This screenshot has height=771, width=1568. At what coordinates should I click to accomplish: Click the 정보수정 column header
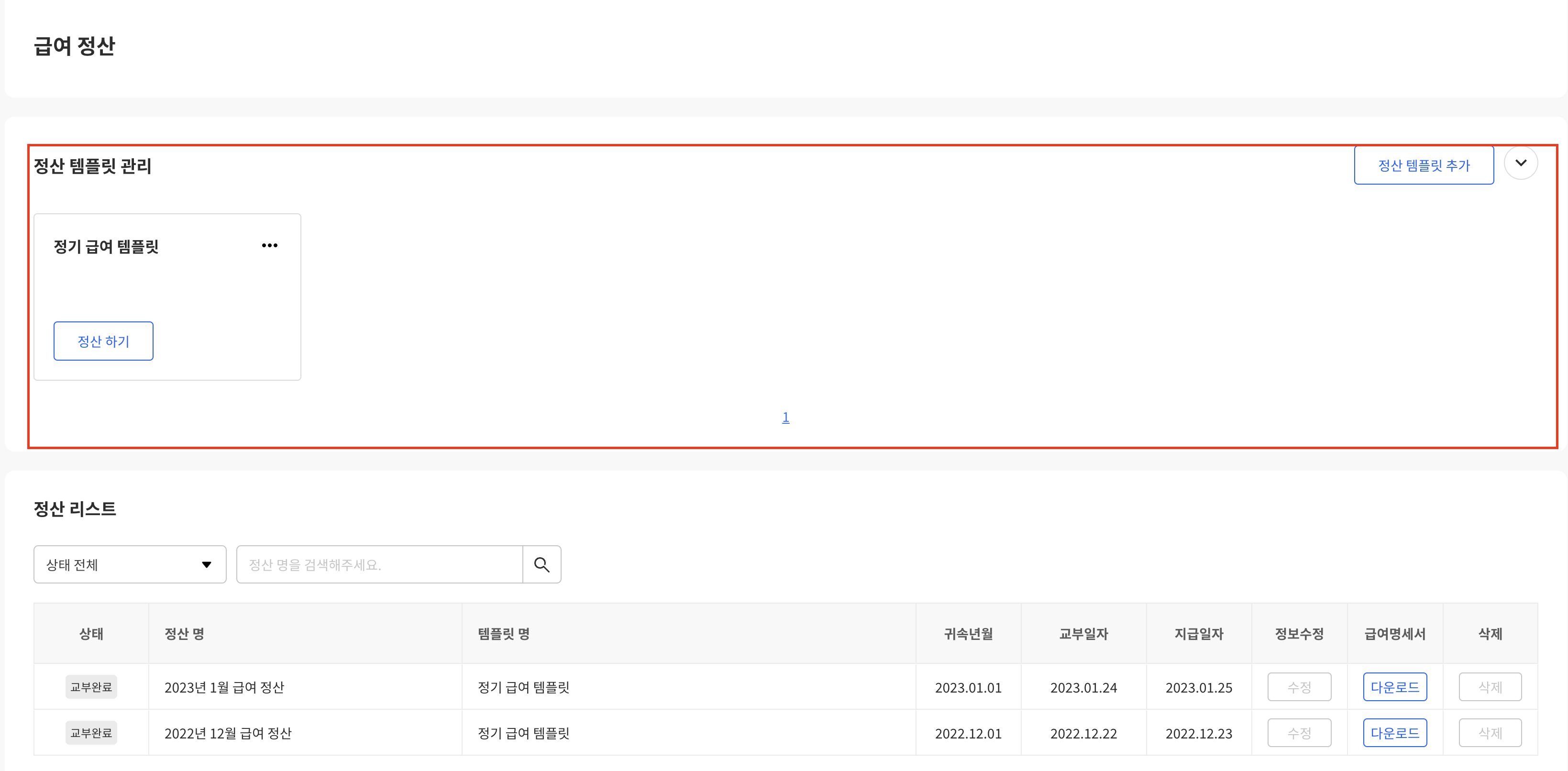tap(1300, 633)
